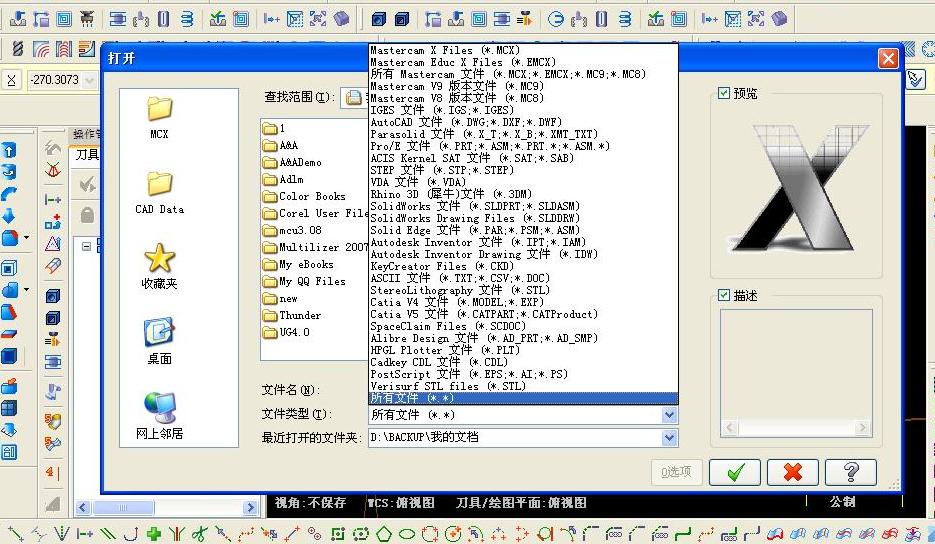935x544 pixels.
Task: Click right arrow of operations manager horizontal scrollbar
Action: pos(250,508)
